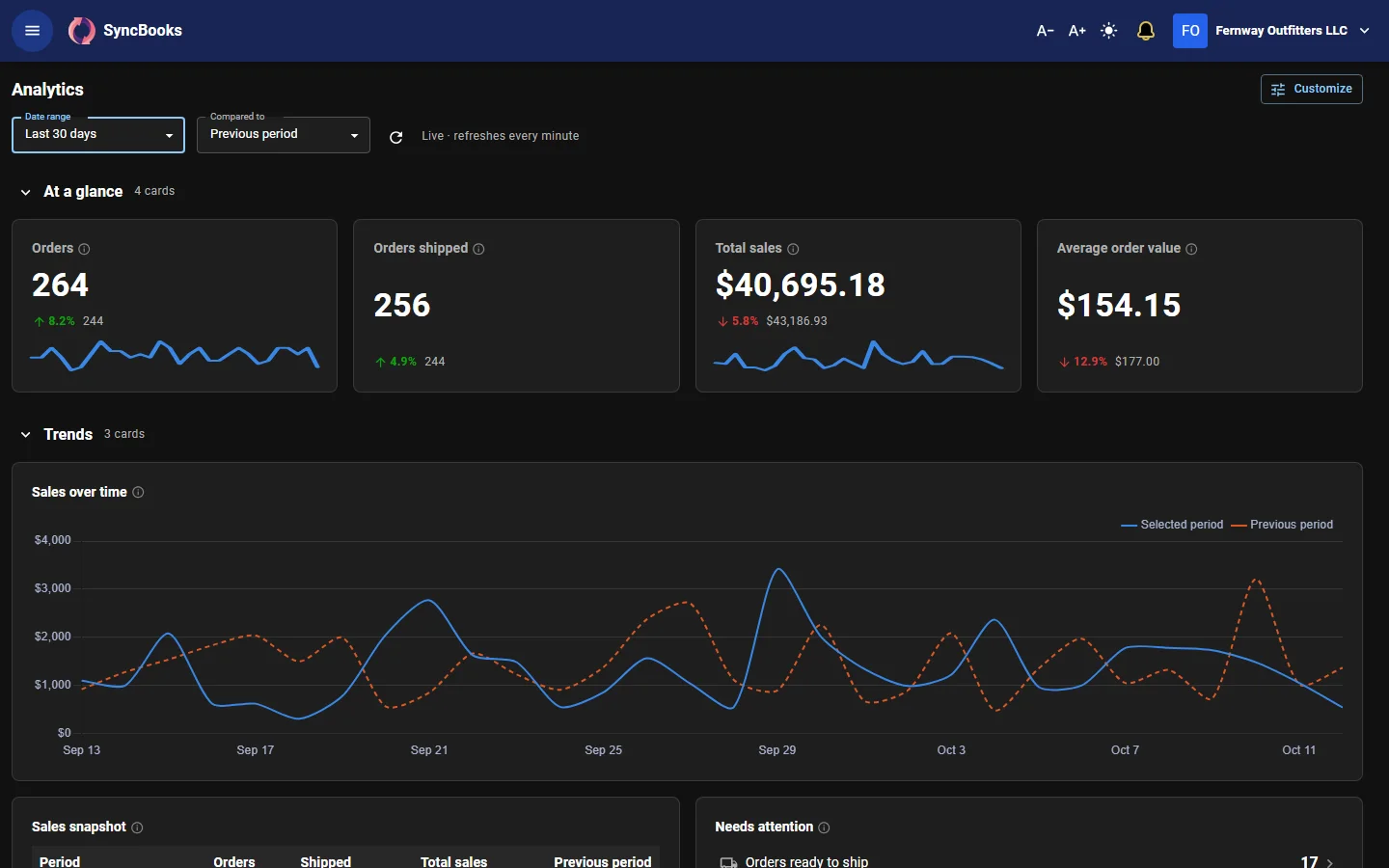The height and width of the screenshot is (868, 1389).
Task: Open the hamburger navigation menu
Action: click(32, 31)
